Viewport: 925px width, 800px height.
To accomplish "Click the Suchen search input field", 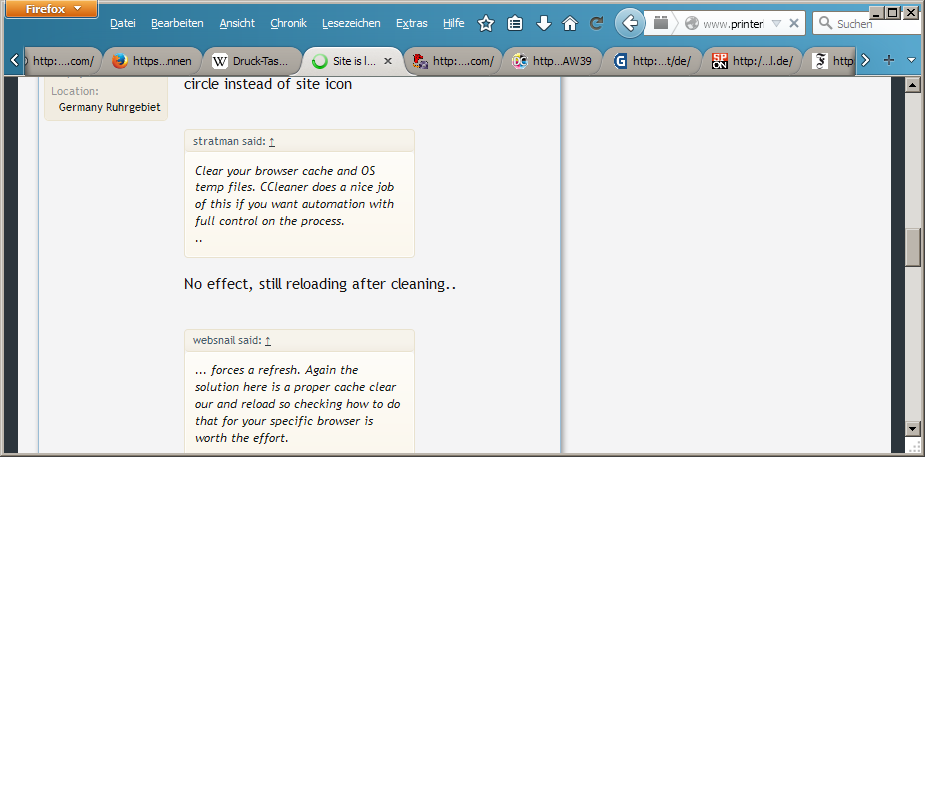I will click(x=853, y=23).
